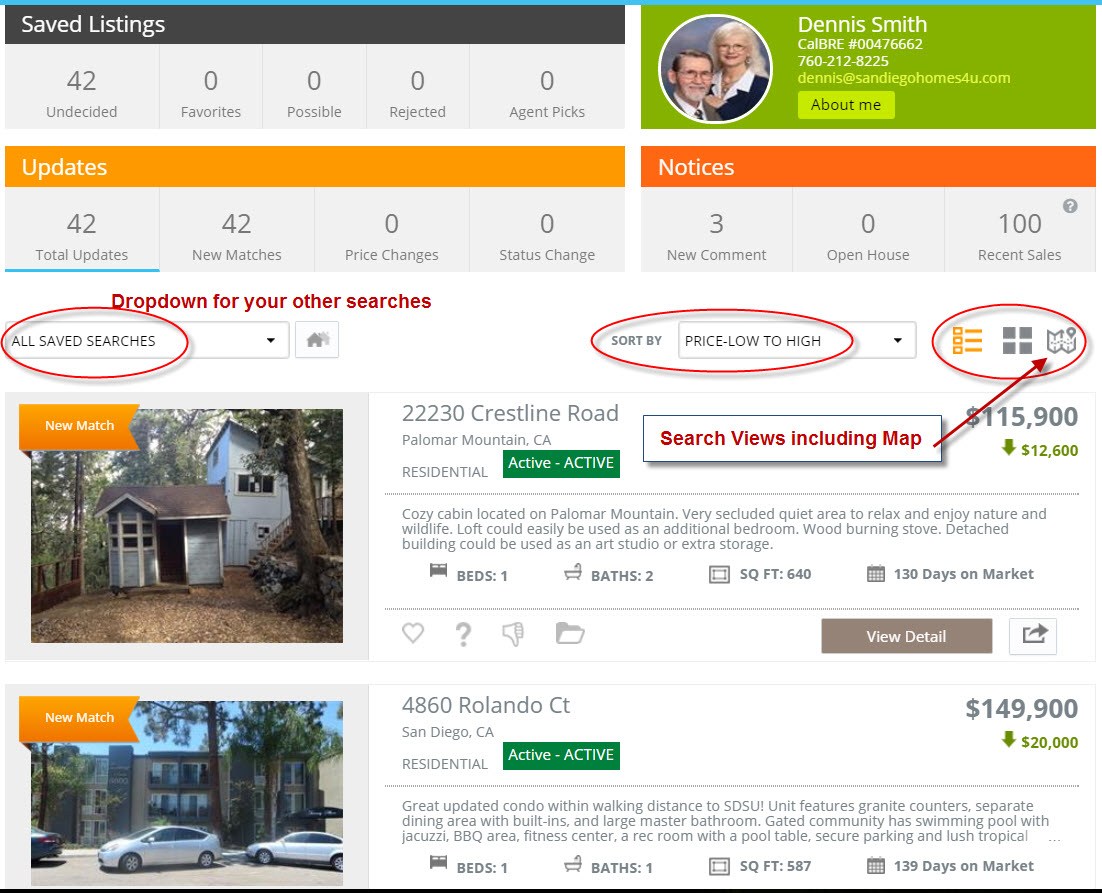
Task: Click View Detail for Crestline Road
Action: (907, 636)
